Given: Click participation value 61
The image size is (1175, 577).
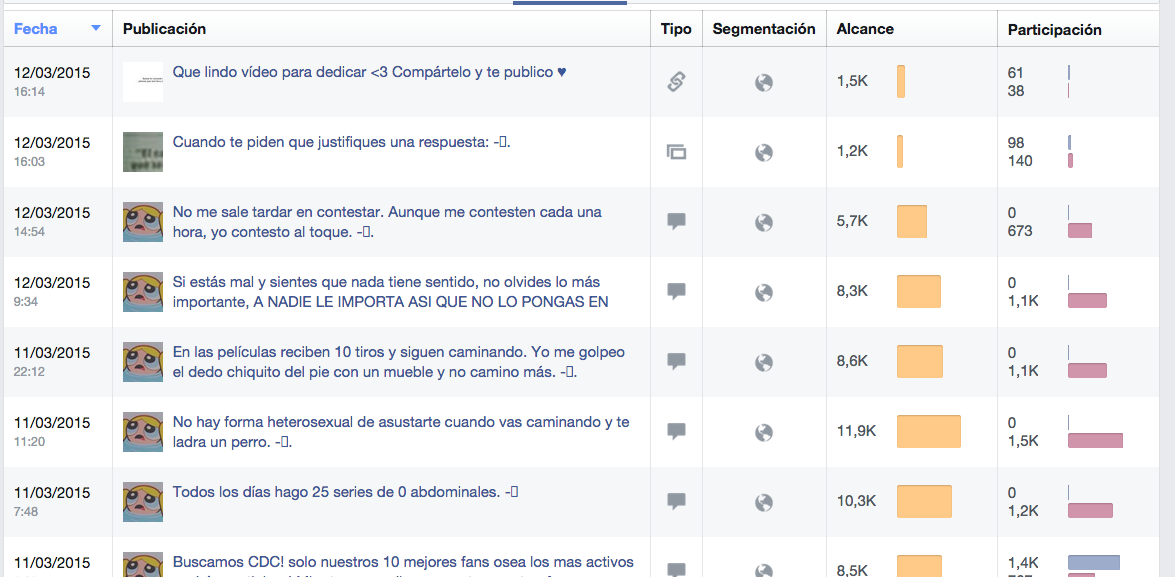Looking at the screenshot, I should click(1015, 73).
